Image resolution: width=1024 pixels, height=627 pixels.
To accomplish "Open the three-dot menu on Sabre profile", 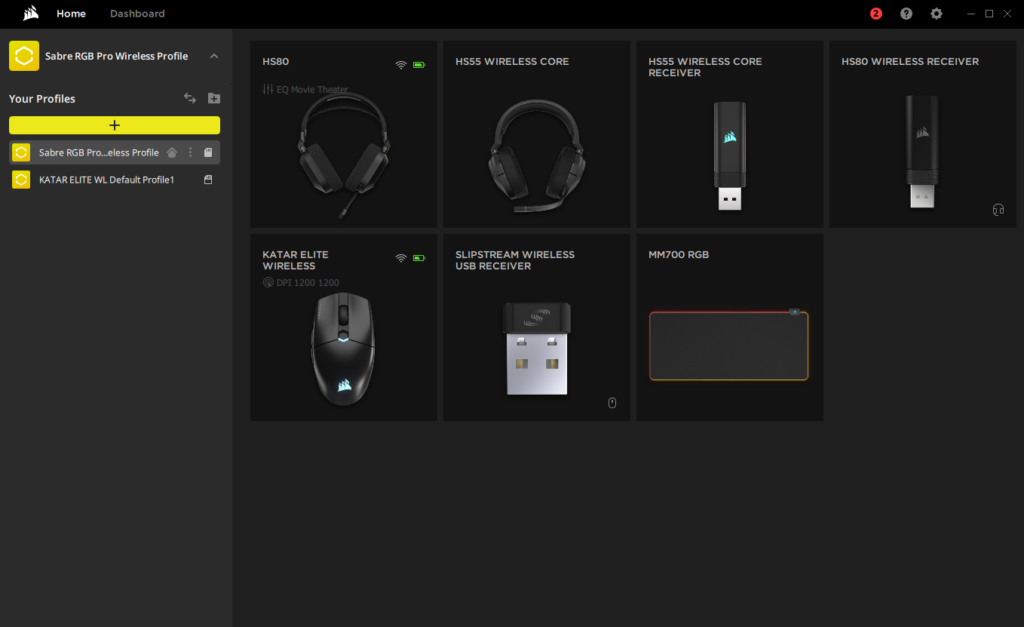I will tap(190, 152).
